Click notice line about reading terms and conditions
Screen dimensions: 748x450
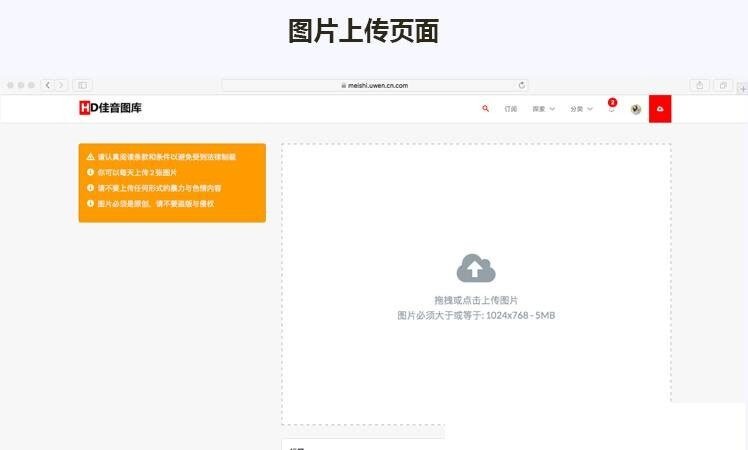pos(166,157)
